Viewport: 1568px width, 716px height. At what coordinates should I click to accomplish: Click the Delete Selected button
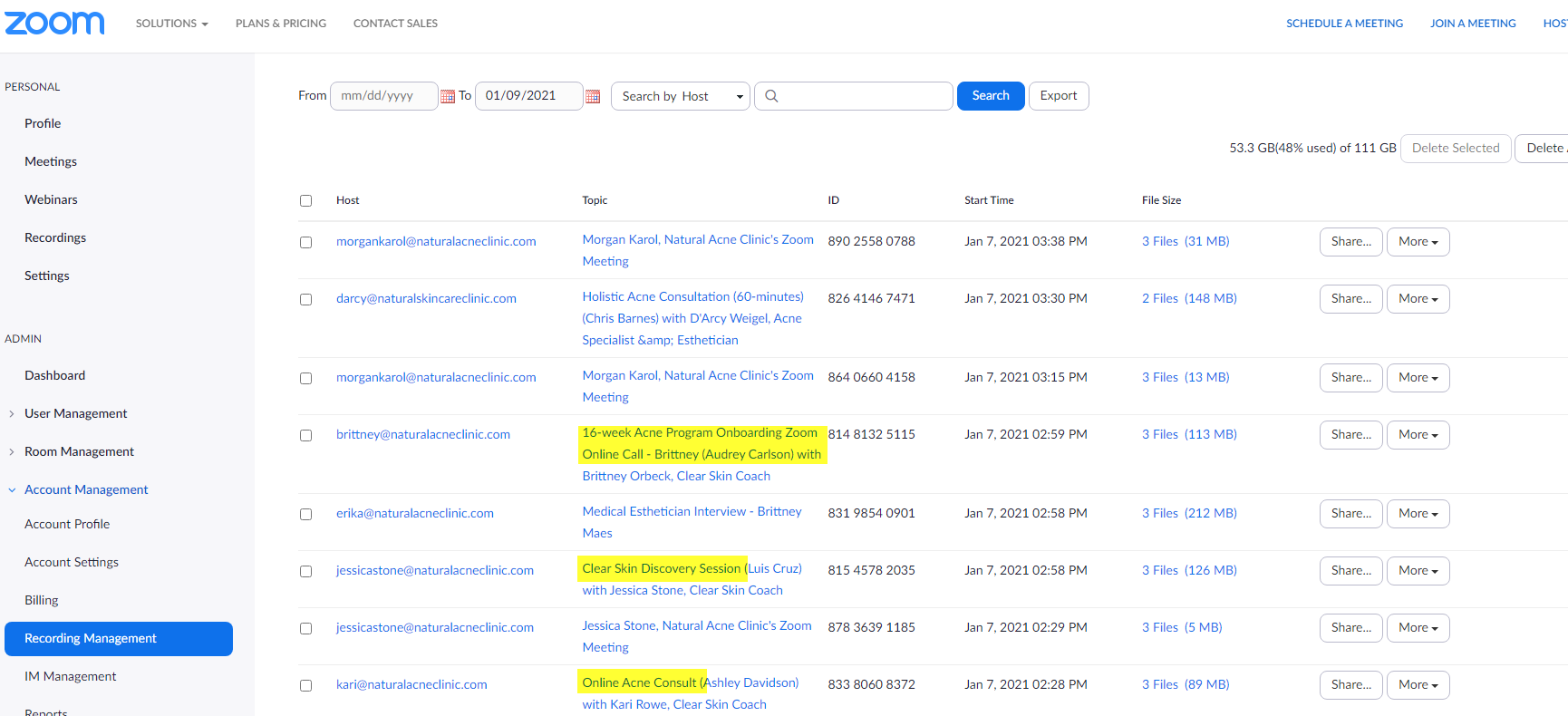pos(1456,148)
